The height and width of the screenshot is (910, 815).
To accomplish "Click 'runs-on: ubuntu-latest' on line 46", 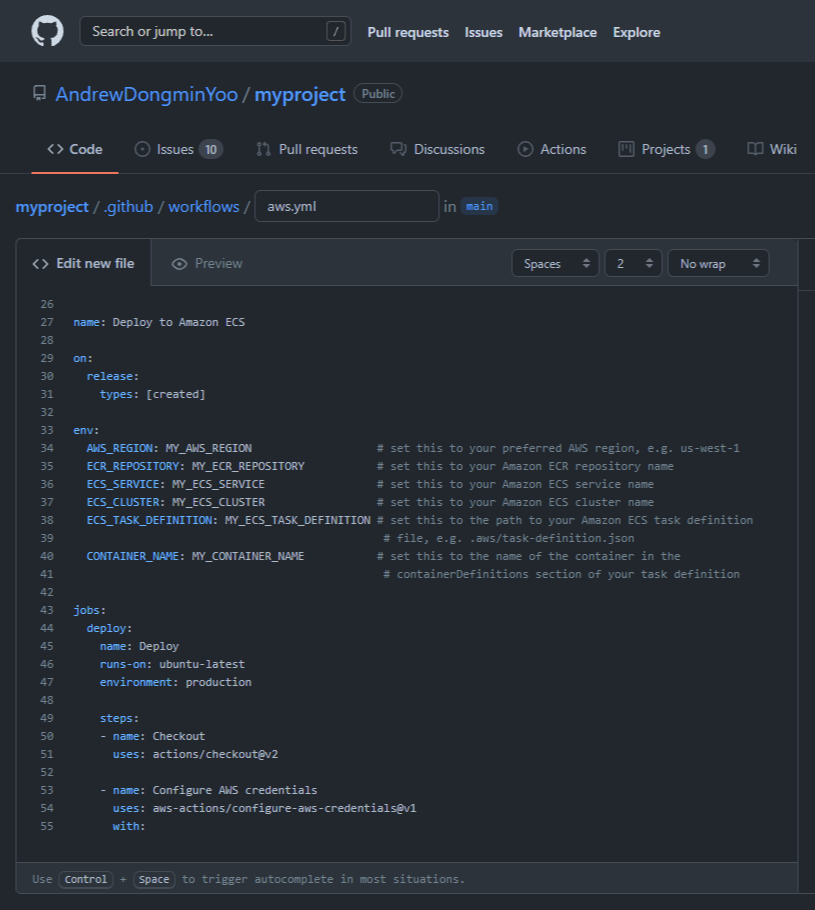I will 172,664.
